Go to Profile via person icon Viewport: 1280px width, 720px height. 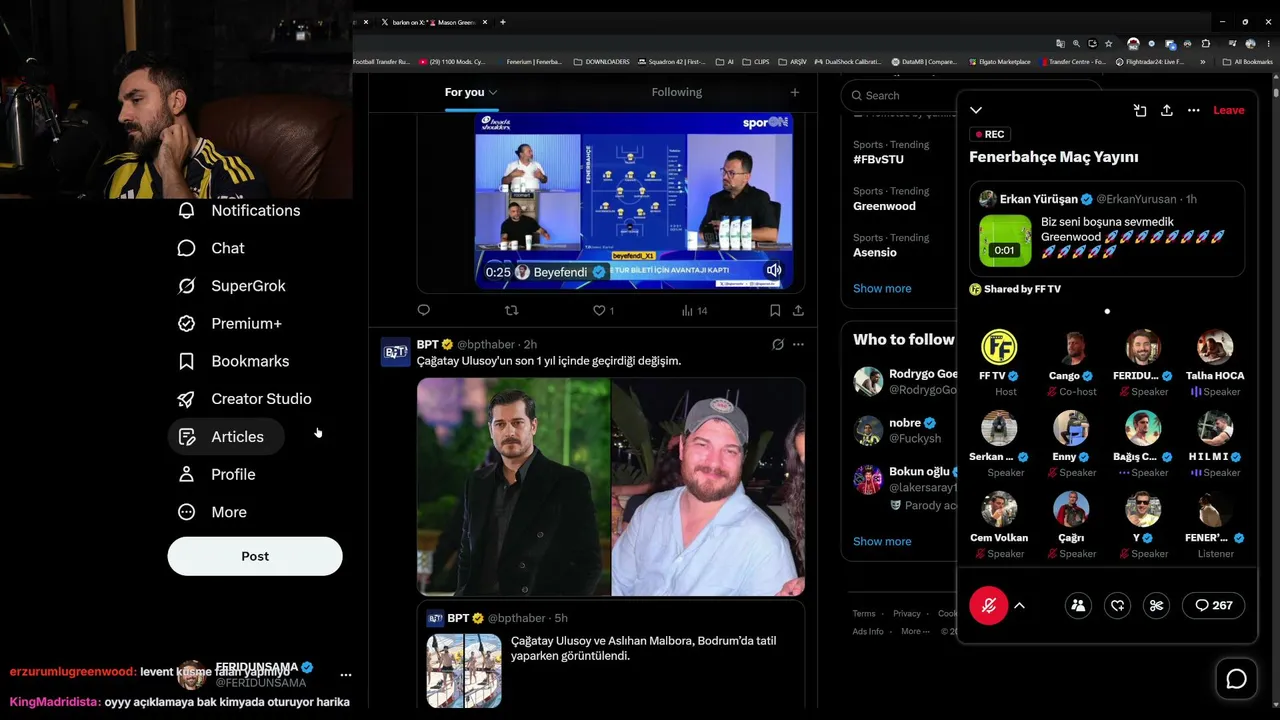point(186,474)
